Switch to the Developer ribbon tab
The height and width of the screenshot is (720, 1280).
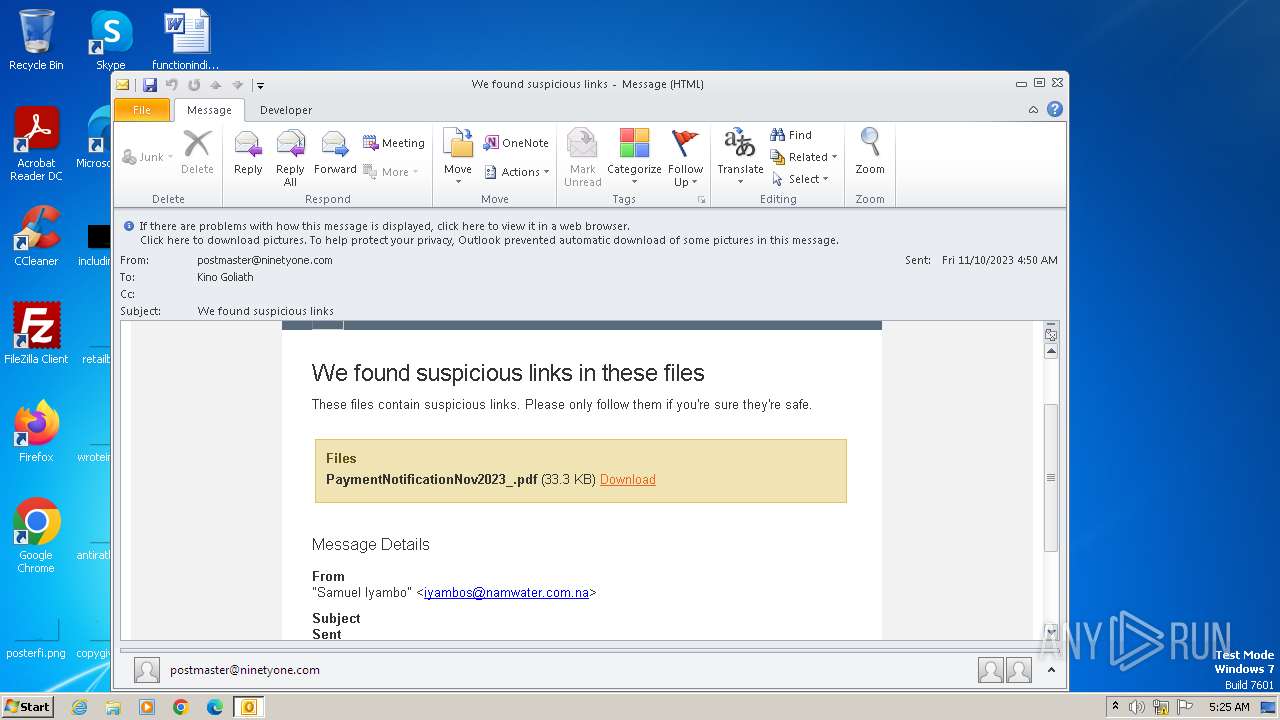(x=286, y=110)
